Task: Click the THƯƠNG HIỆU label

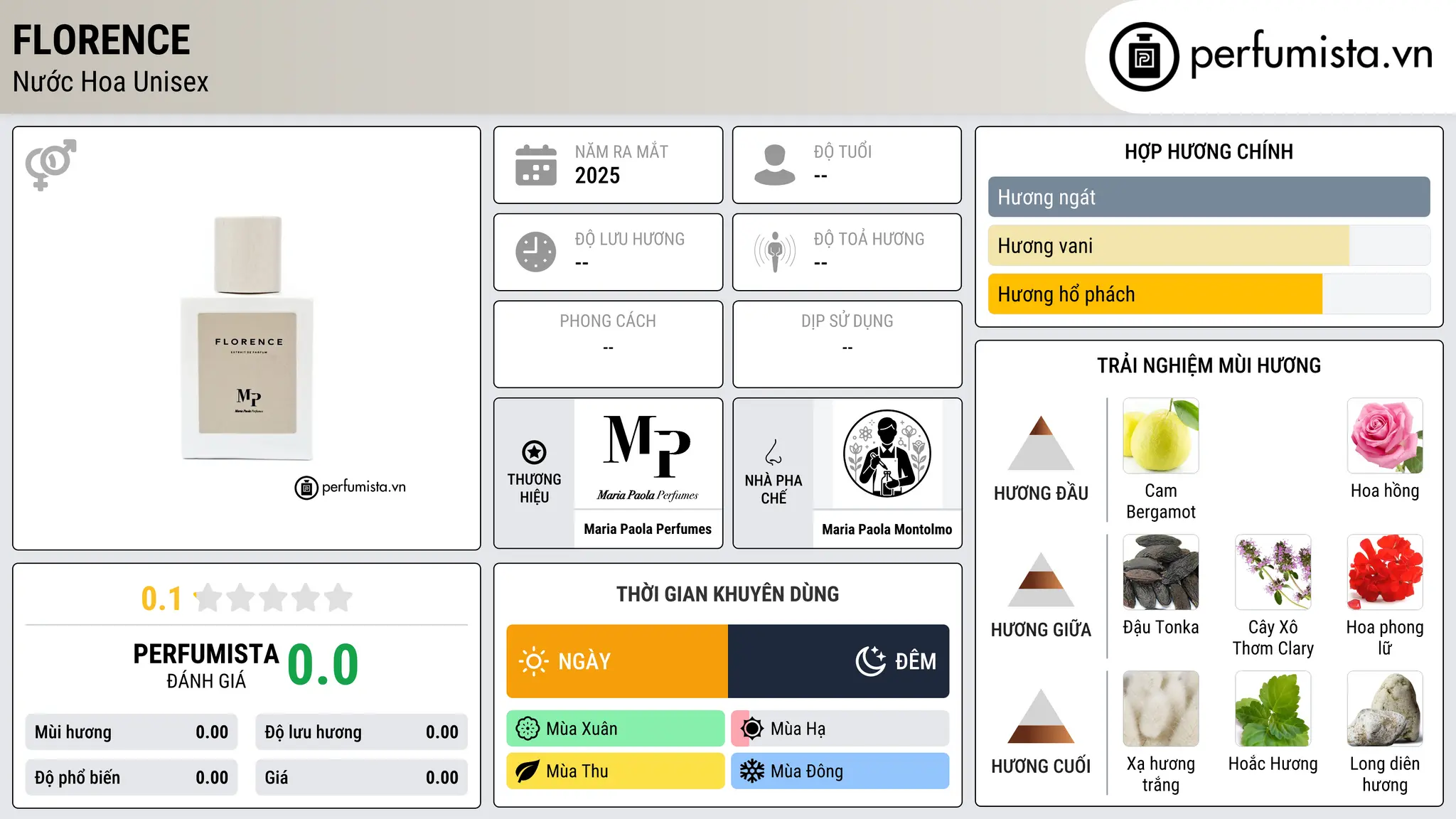Action: point(534,488)
